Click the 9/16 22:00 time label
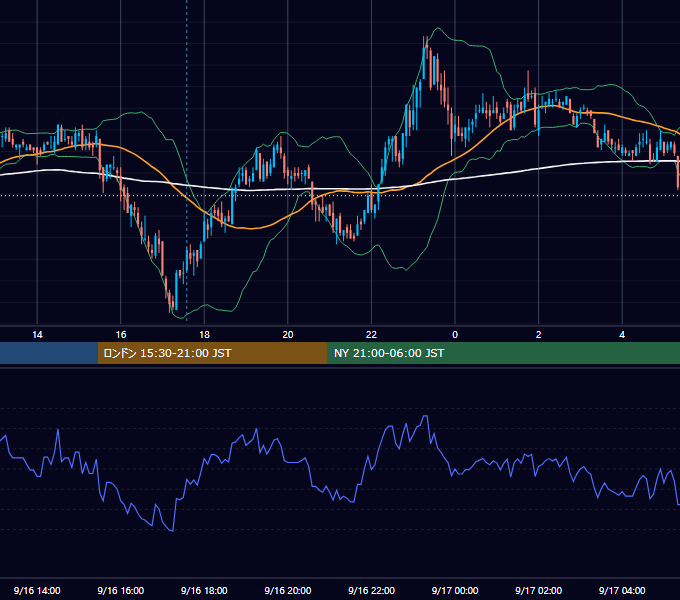This screenshot has width=680, height=600. [371, 590]
